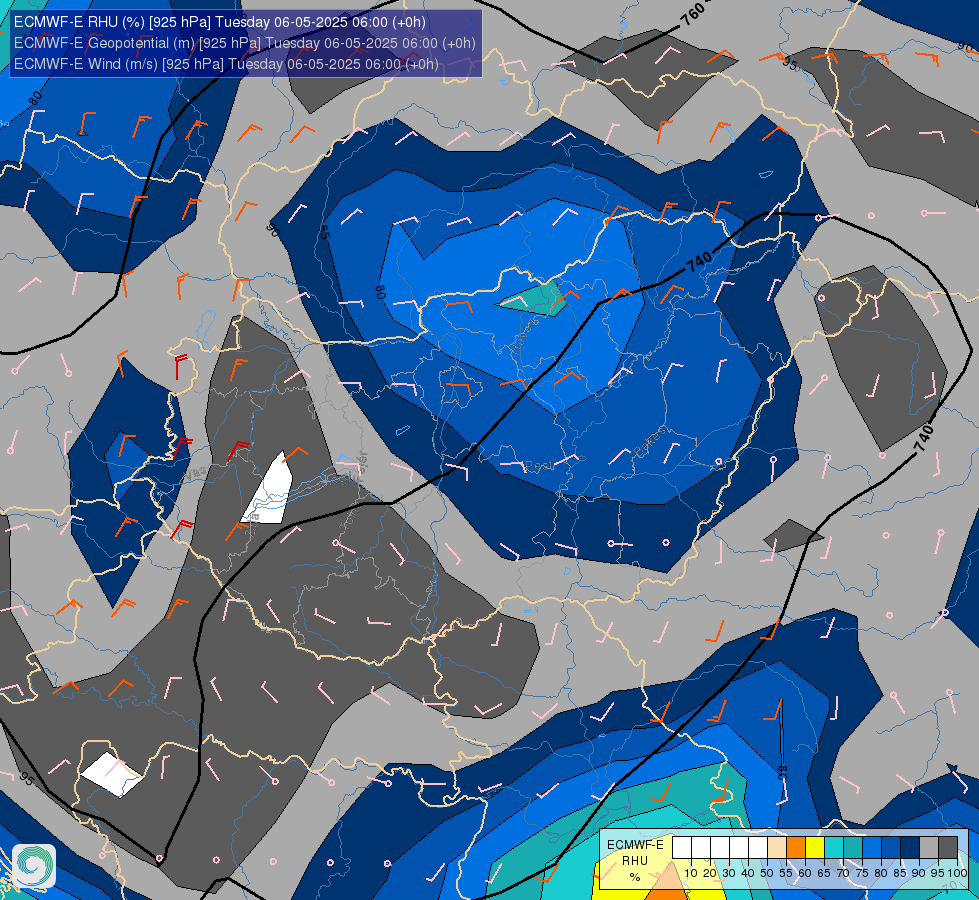Pick the beige 50–55% legend swatch
The height and width of the screenshot is (900, 979).
click(x=777, y=848)
